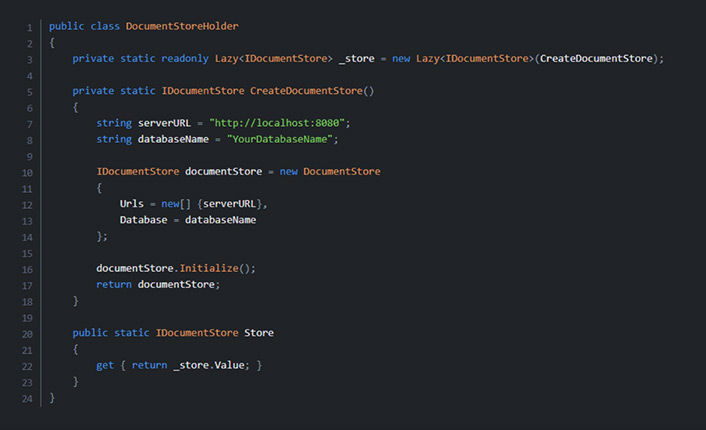Click the Database property on line 13
Screen dimensions: 706x430
[144, 220]
